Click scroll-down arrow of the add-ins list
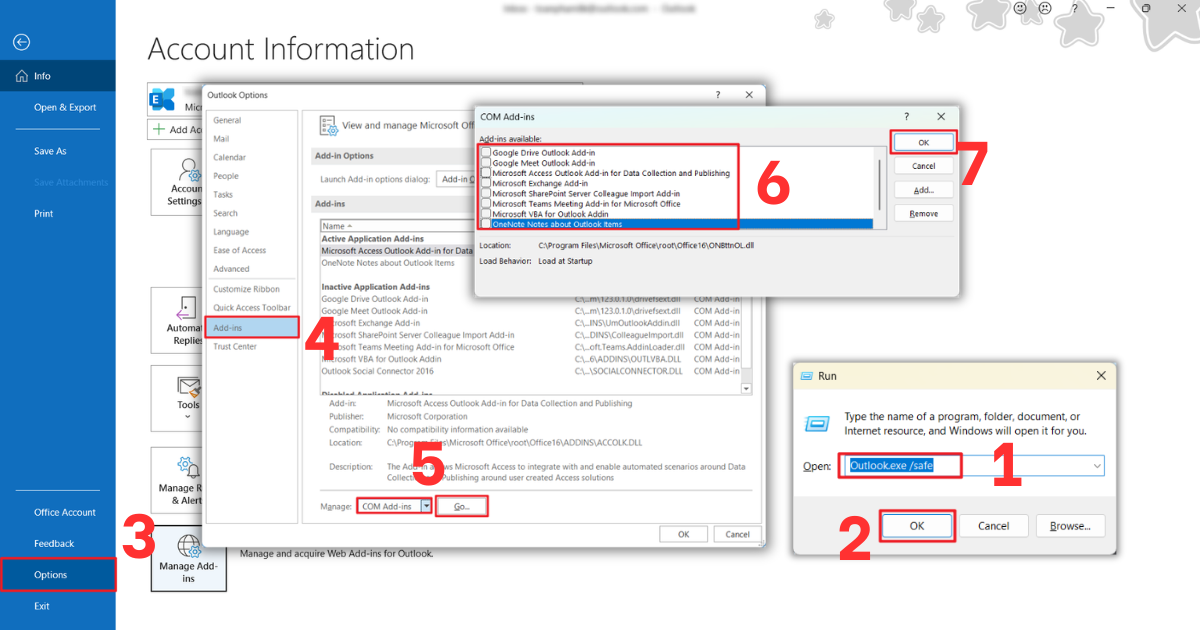The width and height of the screenshot is (1200, 630). pos(746,388)
